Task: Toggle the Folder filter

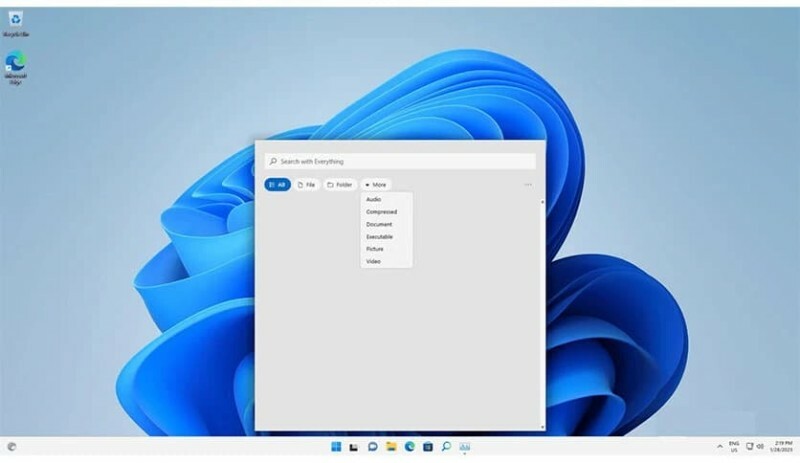Action: coord(340,185)
